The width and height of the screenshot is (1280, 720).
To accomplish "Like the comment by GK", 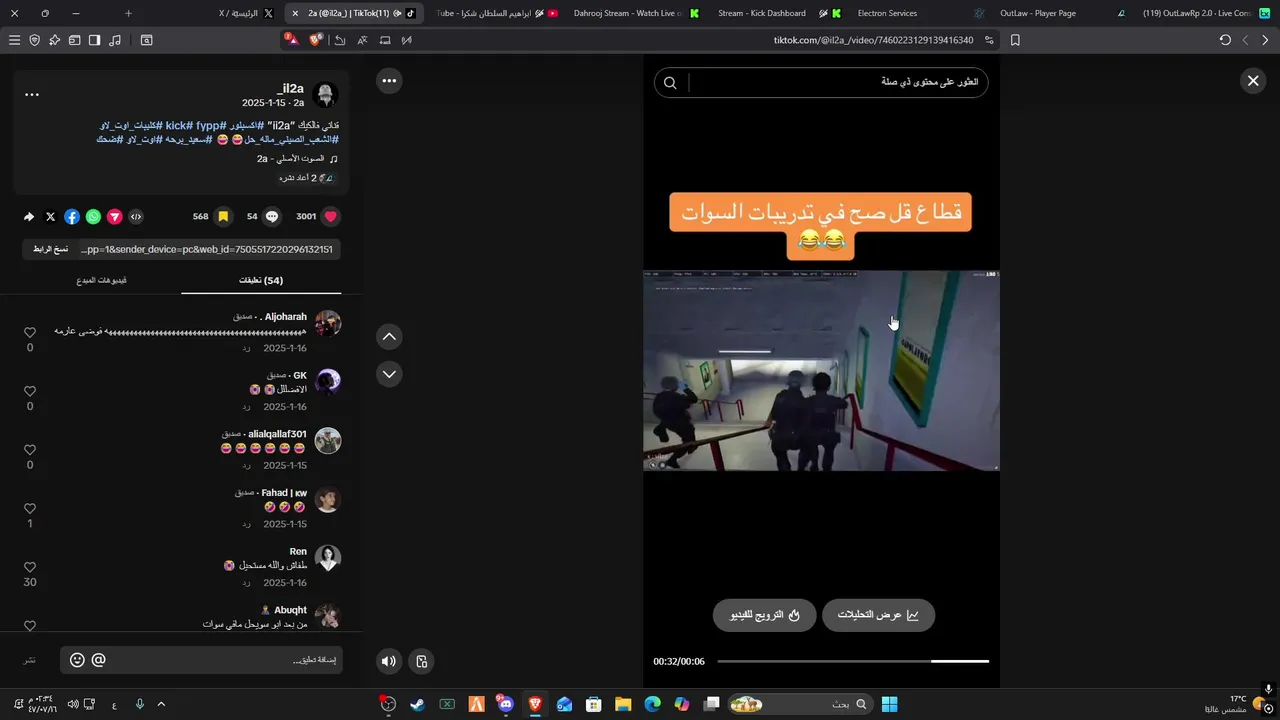I will pos(30,391).
